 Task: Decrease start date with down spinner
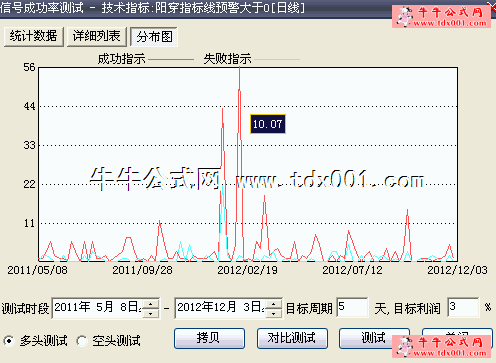point(151,313)
